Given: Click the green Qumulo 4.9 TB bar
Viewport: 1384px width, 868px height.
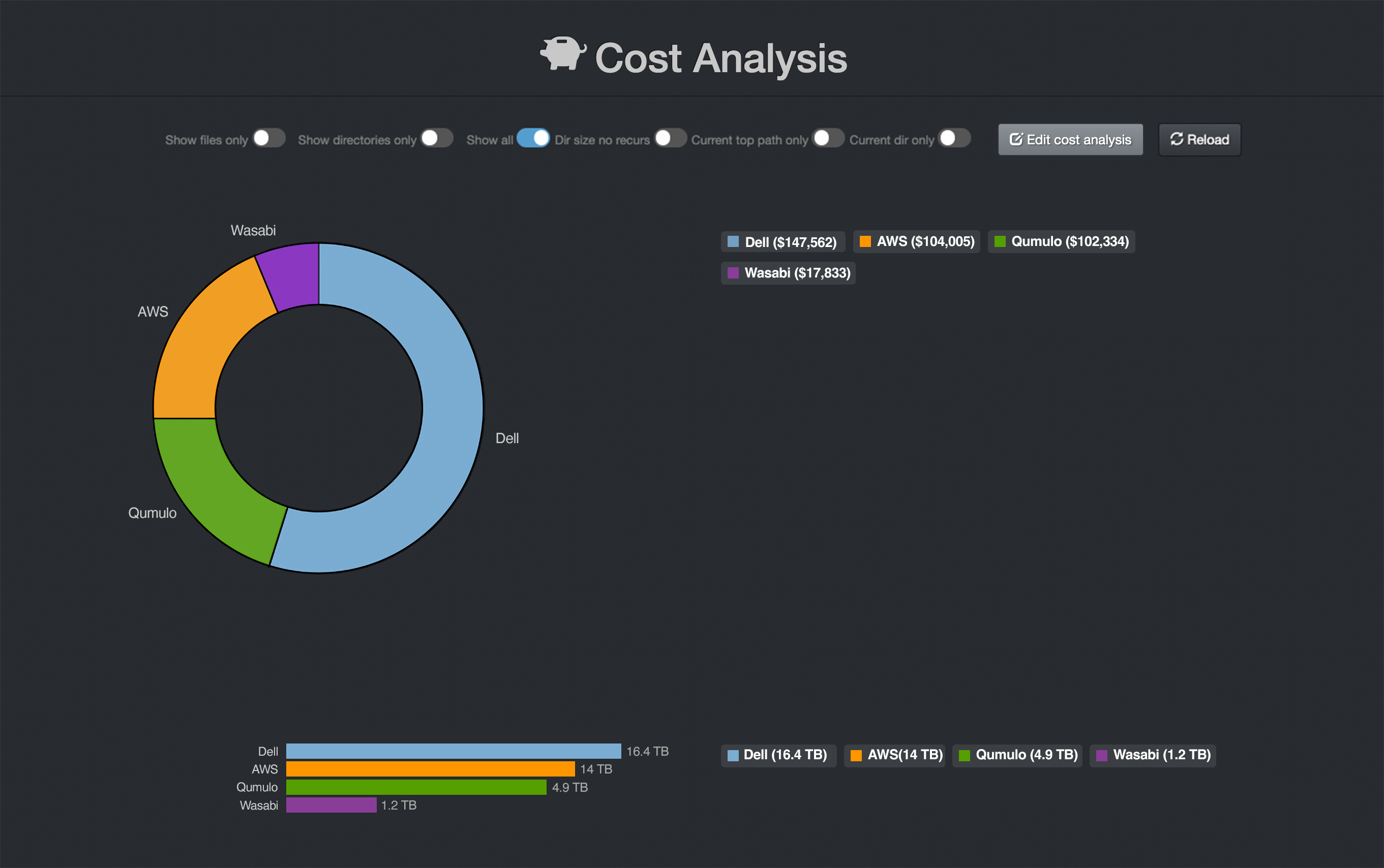Looking at the screenshot, I should coord(416,787).
